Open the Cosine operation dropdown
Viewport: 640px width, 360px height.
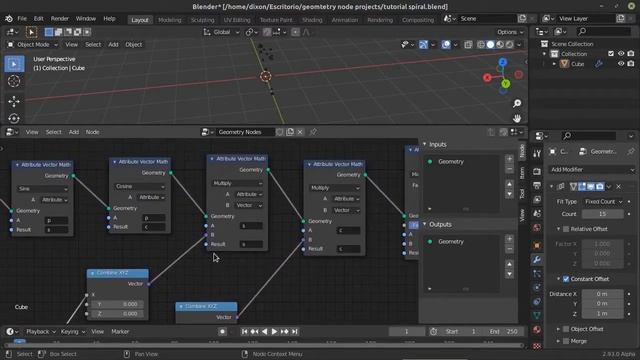[140, 186]
